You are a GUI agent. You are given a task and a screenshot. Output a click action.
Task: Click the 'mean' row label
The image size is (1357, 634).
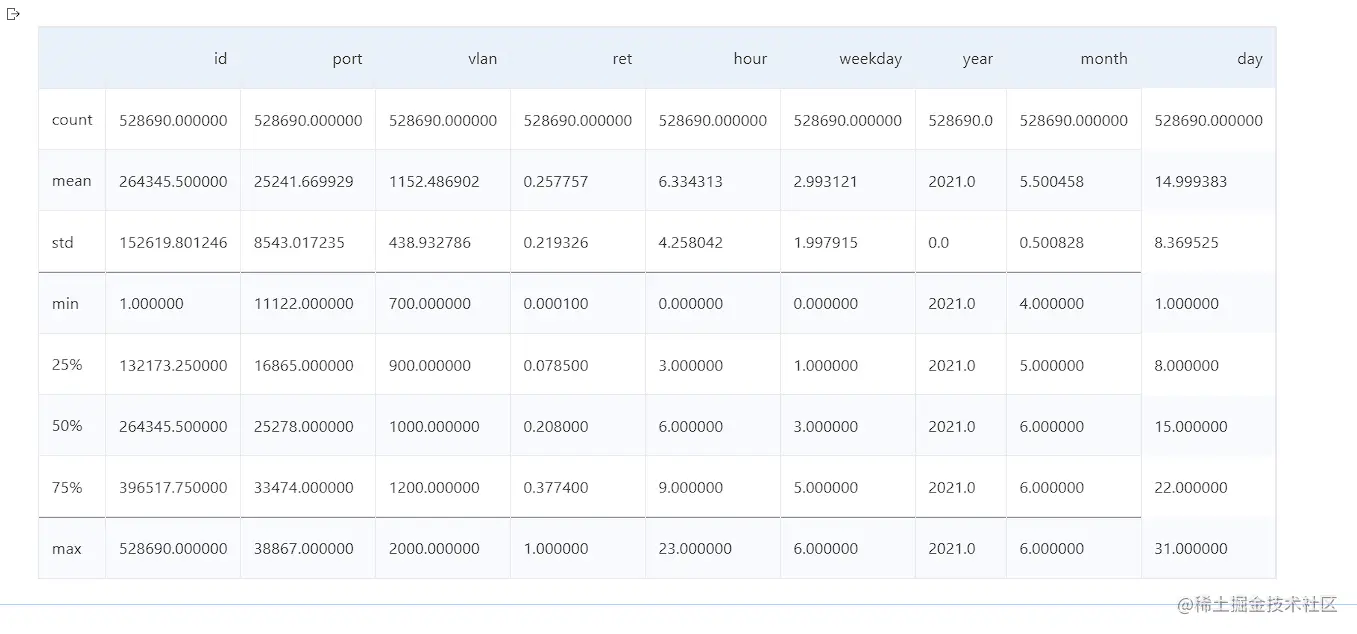point(71,181)
